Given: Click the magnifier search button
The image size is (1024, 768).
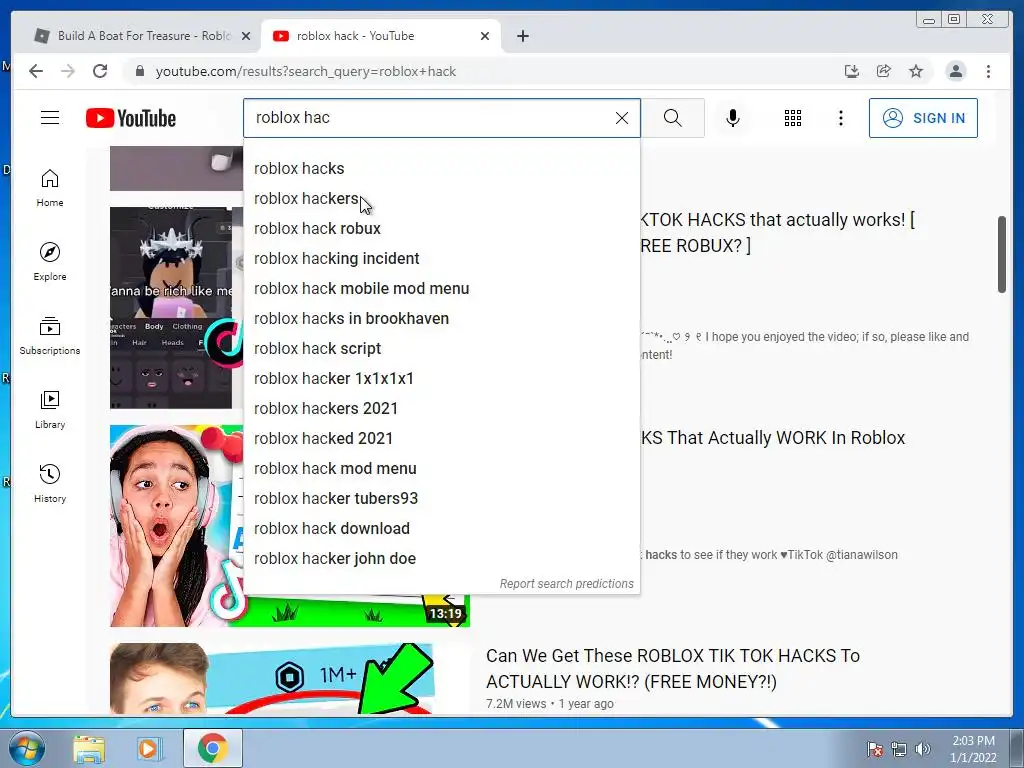Looking at the screenshot, I should point(673,118).
